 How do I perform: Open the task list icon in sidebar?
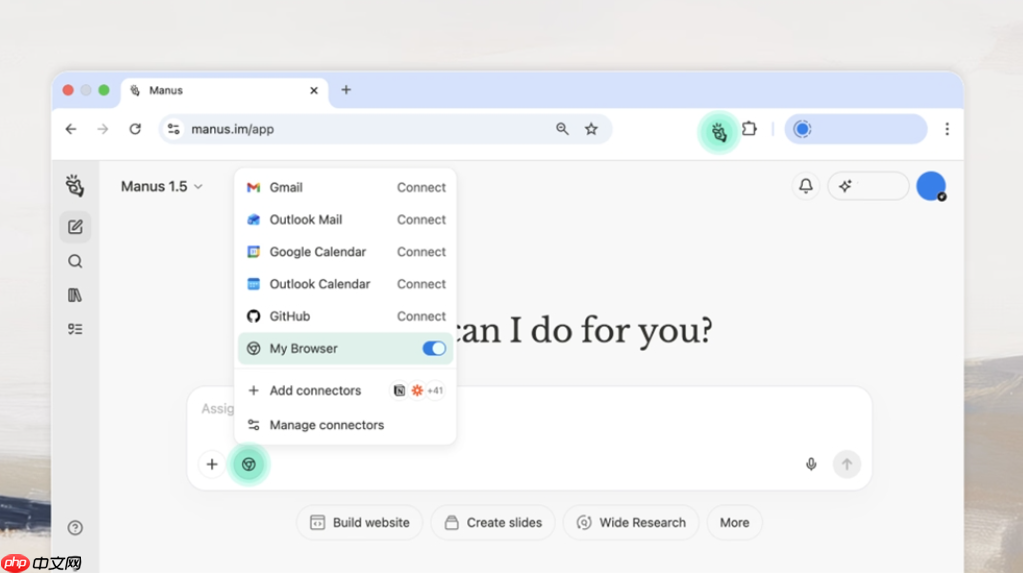pos(75,329)
